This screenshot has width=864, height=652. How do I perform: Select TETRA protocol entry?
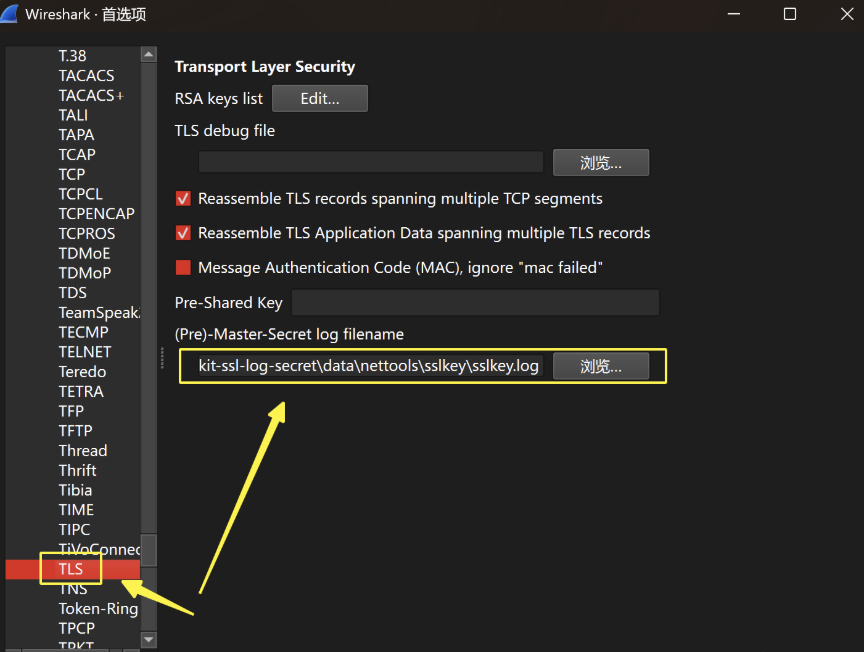point(81,392)
